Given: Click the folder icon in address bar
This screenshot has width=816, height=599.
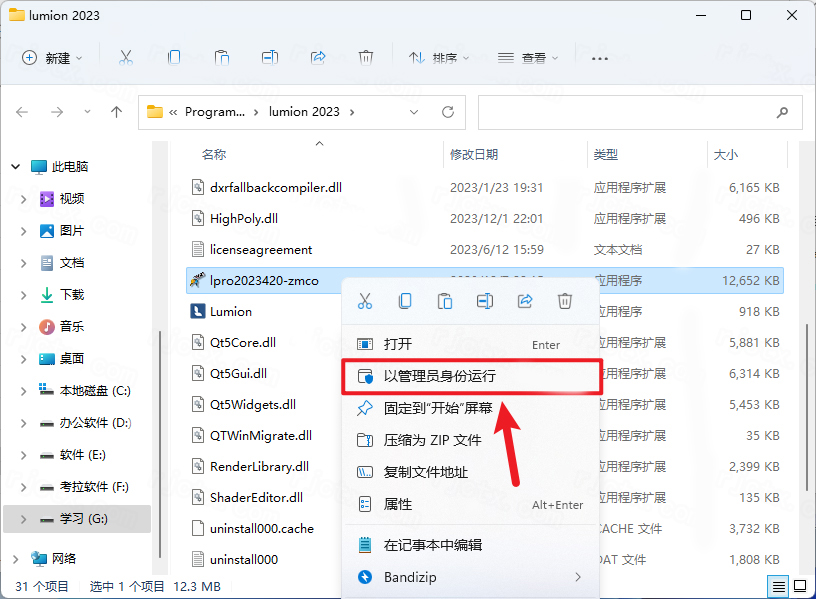Looking at the screenshot, I should 155,112.
